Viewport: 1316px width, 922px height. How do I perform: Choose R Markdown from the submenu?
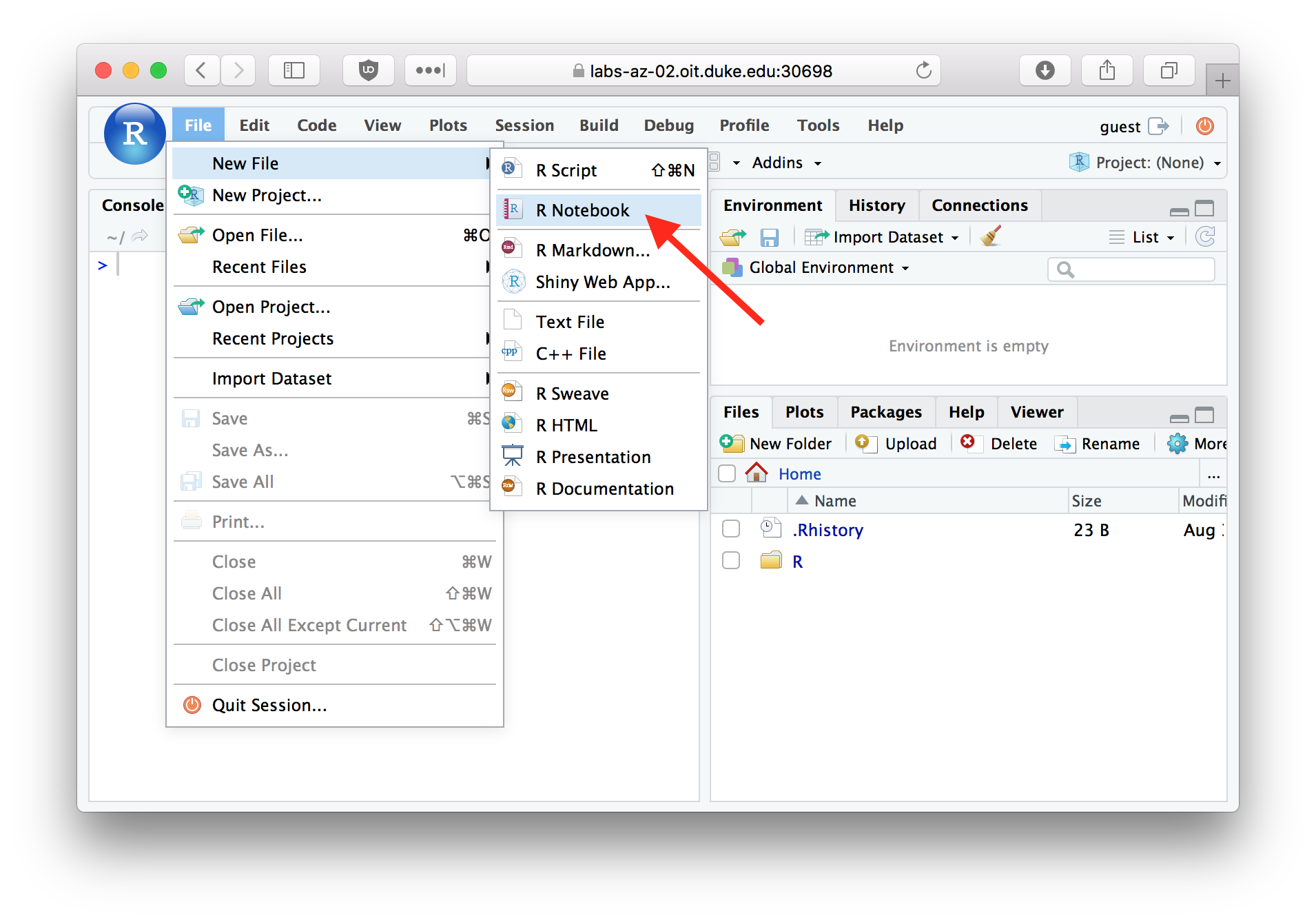pos(593,250)
